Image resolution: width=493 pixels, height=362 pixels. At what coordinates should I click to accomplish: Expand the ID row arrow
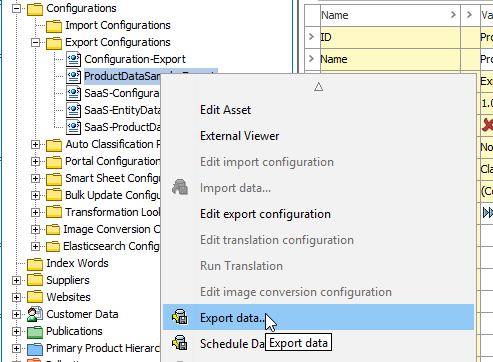pos(311,37)
